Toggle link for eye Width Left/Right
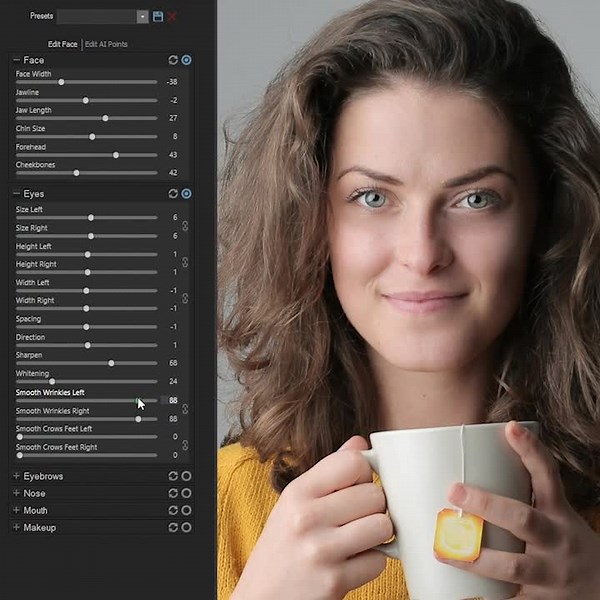Image resolution: width=600 pixels, height=600 pixels. click(185, 298)
